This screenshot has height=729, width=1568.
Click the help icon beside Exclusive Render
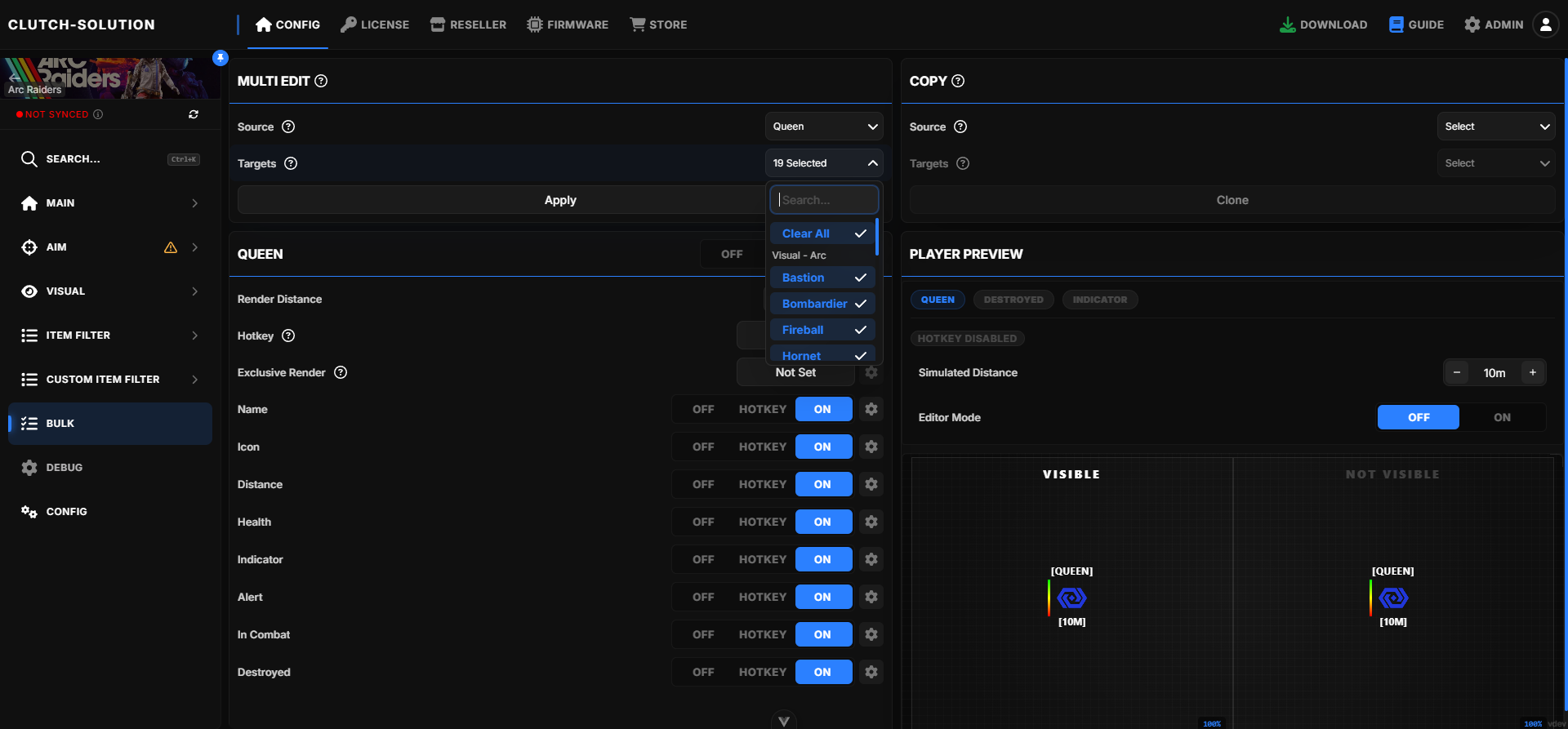tap(341, 372)
